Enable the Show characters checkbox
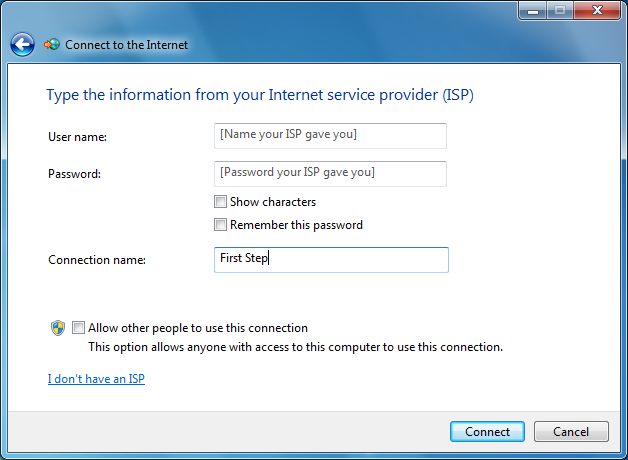This screenshot has height=460, width=628. [x=221, y=202]
